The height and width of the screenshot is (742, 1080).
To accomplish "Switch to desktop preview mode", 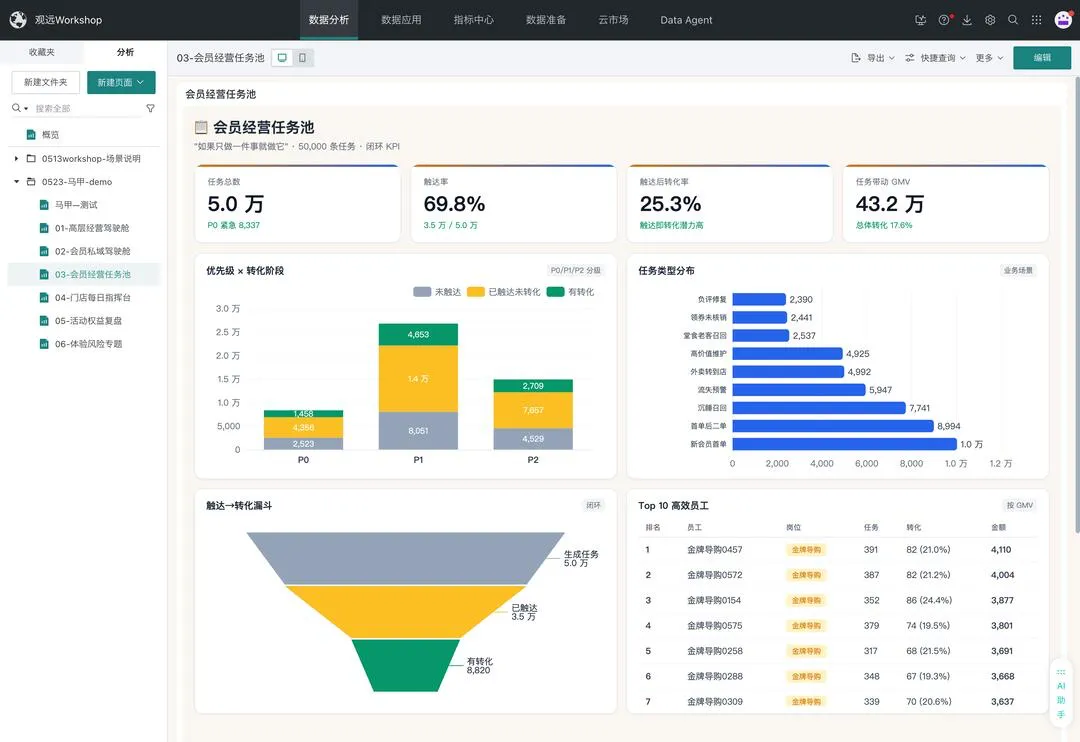I will [x=282, y=58].
